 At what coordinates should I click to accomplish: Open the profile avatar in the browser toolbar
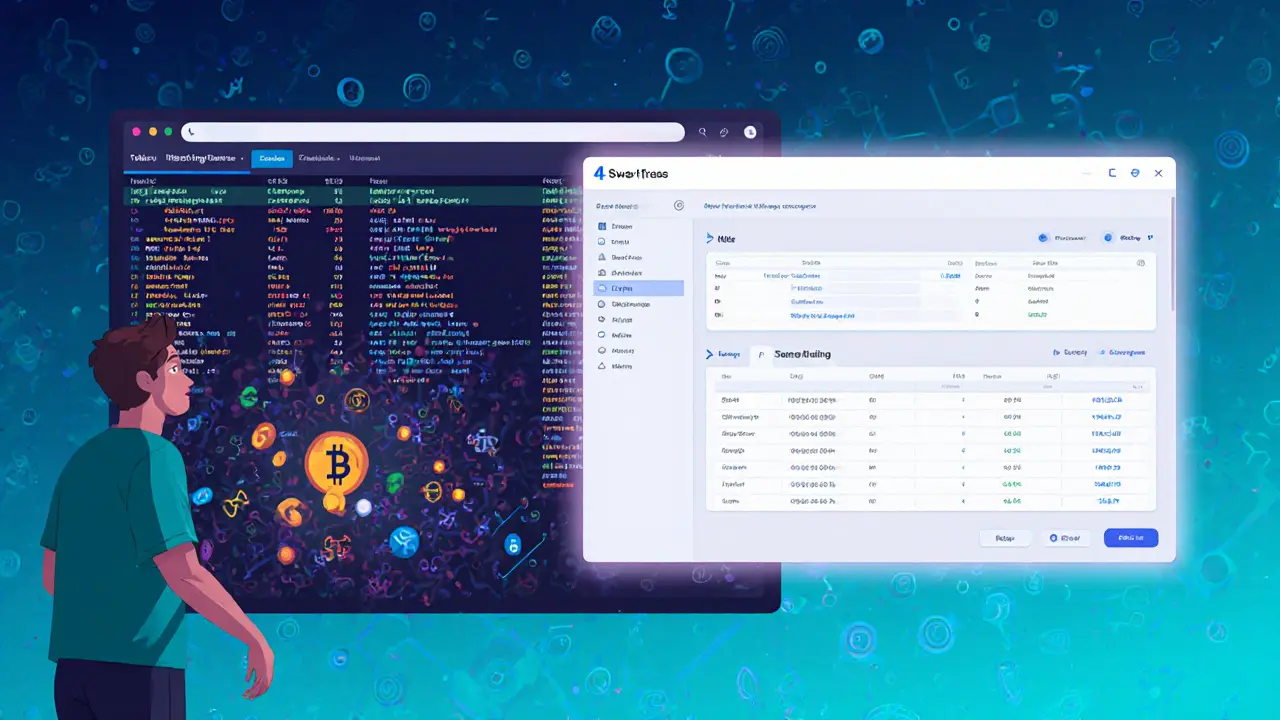pos(749,131)
